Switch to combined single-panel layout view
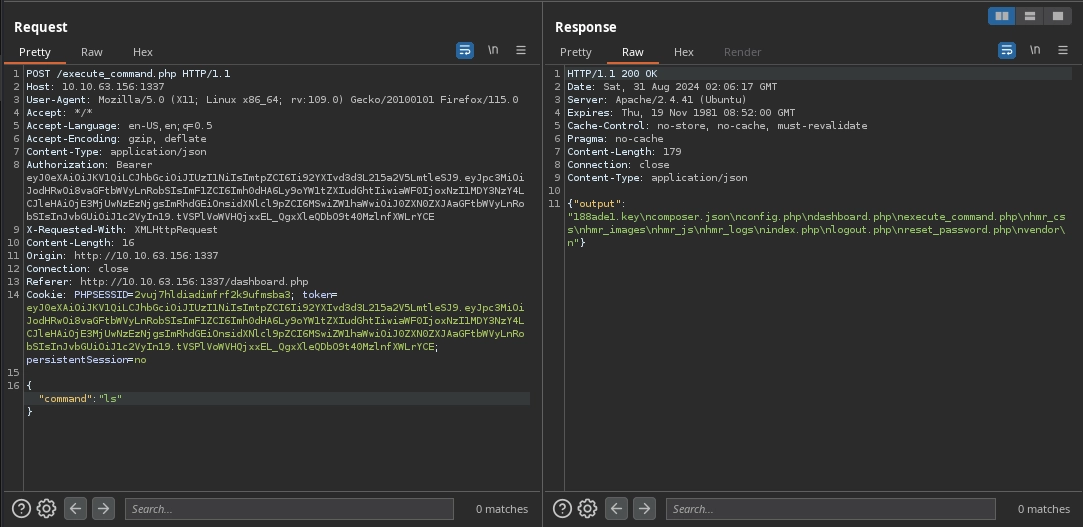This screenshot has width=1083, height=527. click(x=1057, y=16)
